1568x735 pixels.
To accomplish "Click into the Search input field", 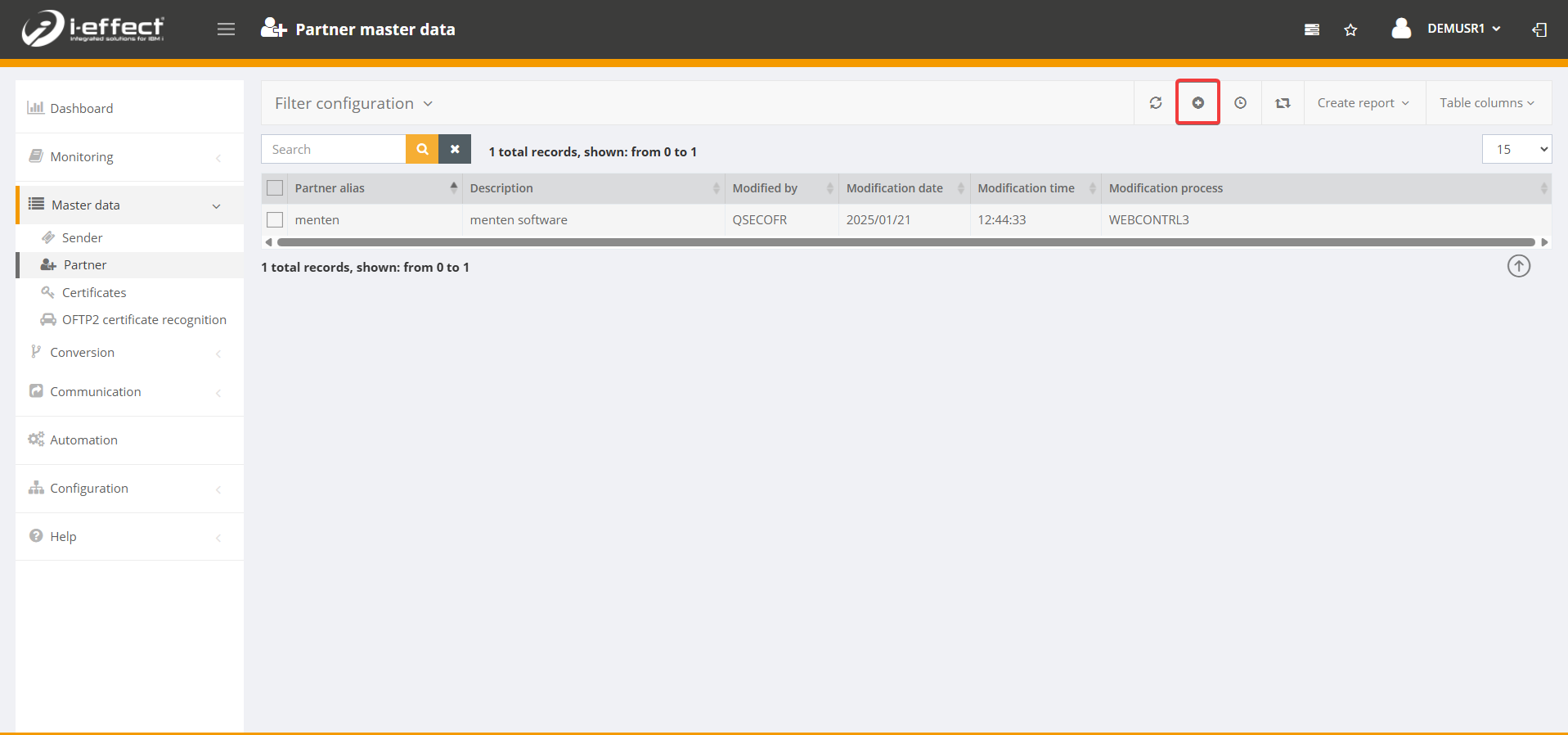I will pos(334,149).
